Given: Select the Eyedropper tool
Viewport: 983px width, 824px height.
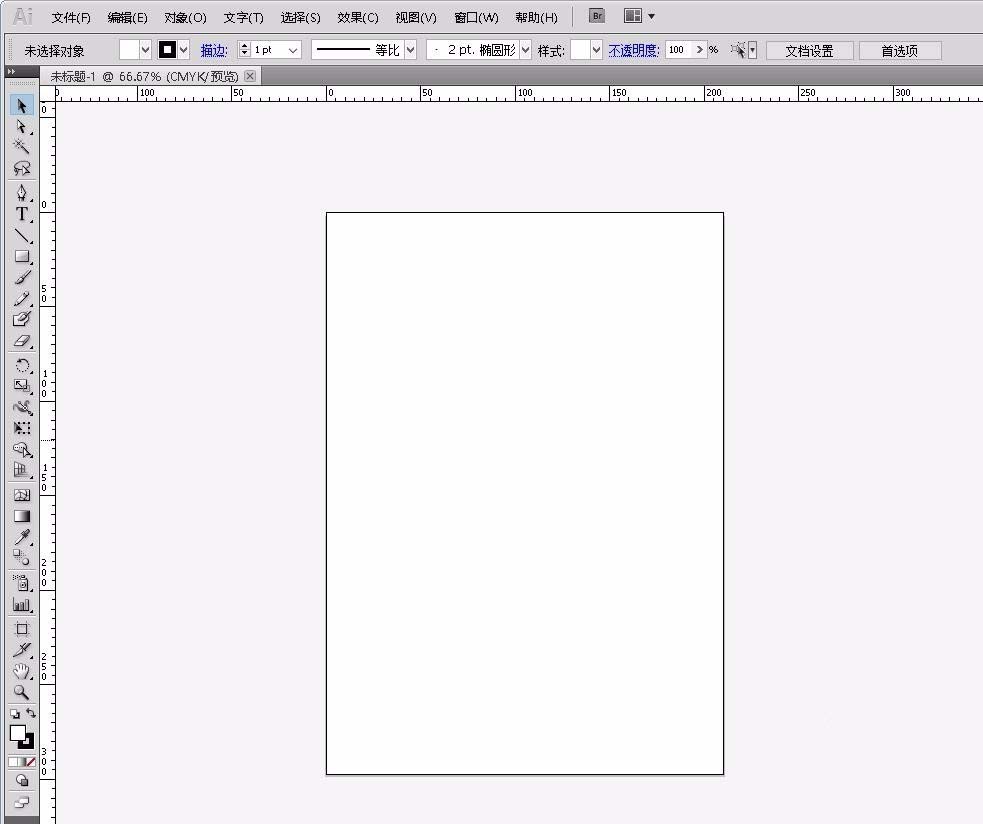Looking at the screenshot, I should click(x=22, y=537).
